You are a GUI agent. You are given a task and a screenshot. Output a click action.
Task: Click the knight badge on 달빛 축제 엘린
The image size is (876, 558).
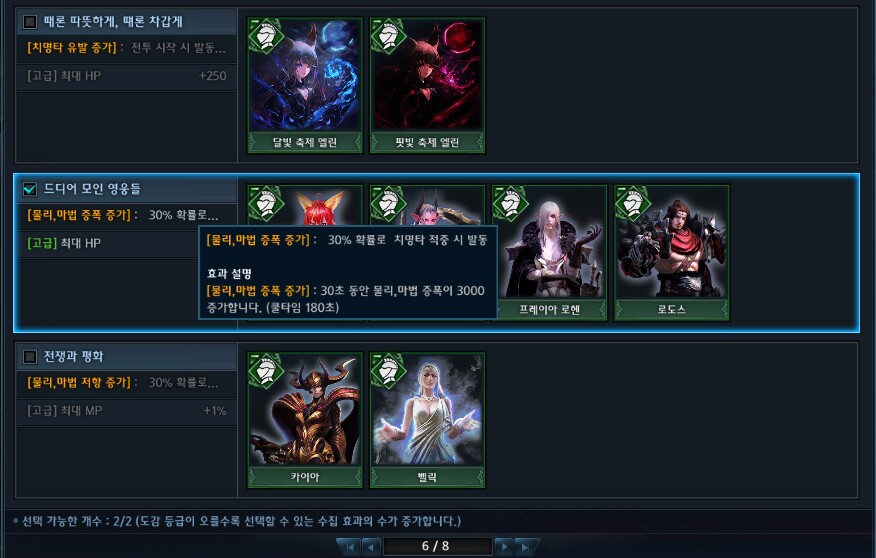(266, 36)
